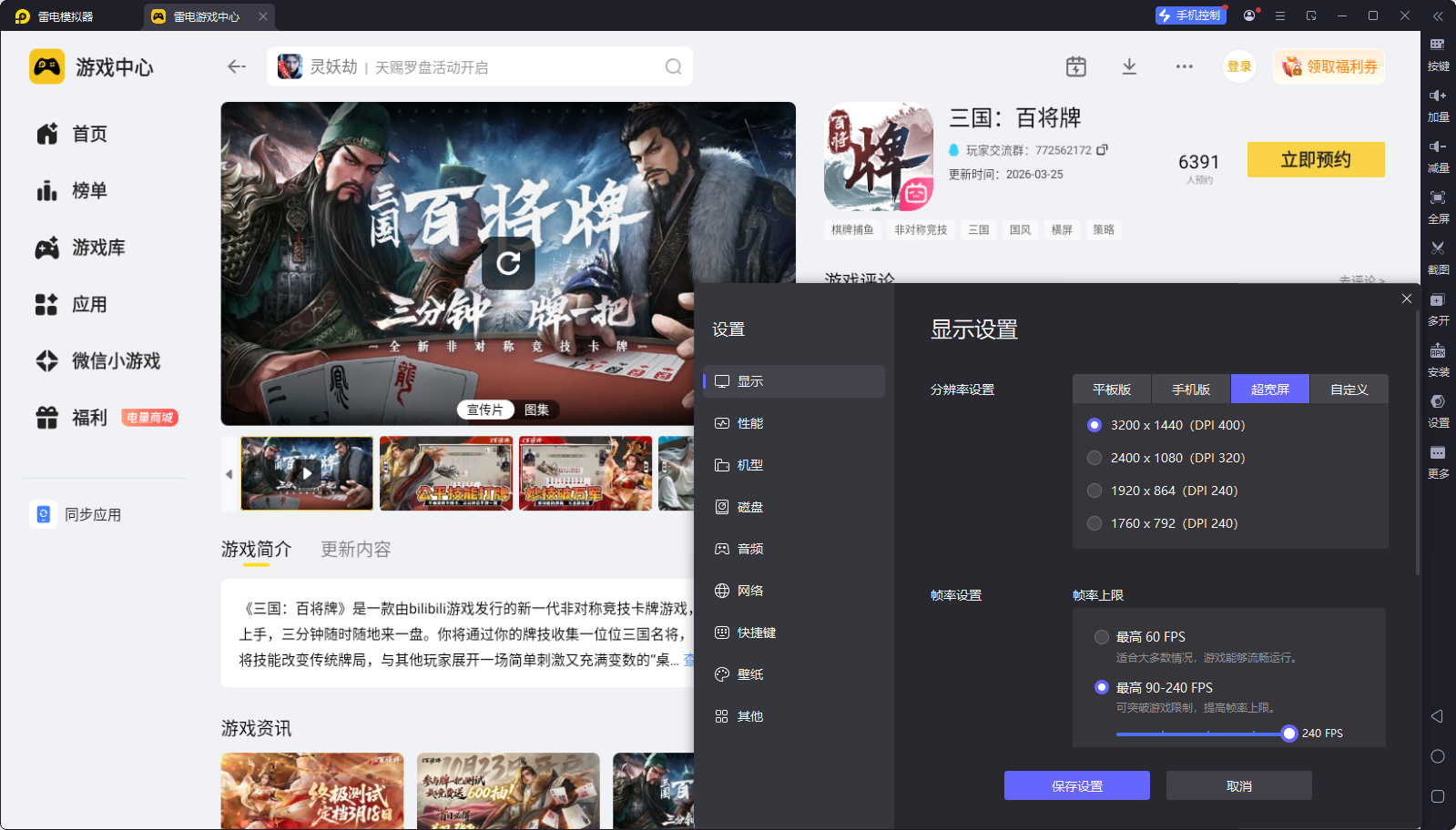Click the screenshot scissors icon in right sidebar
Viewport: 1456px width, 830px height.
click(x=1438, y=248)
